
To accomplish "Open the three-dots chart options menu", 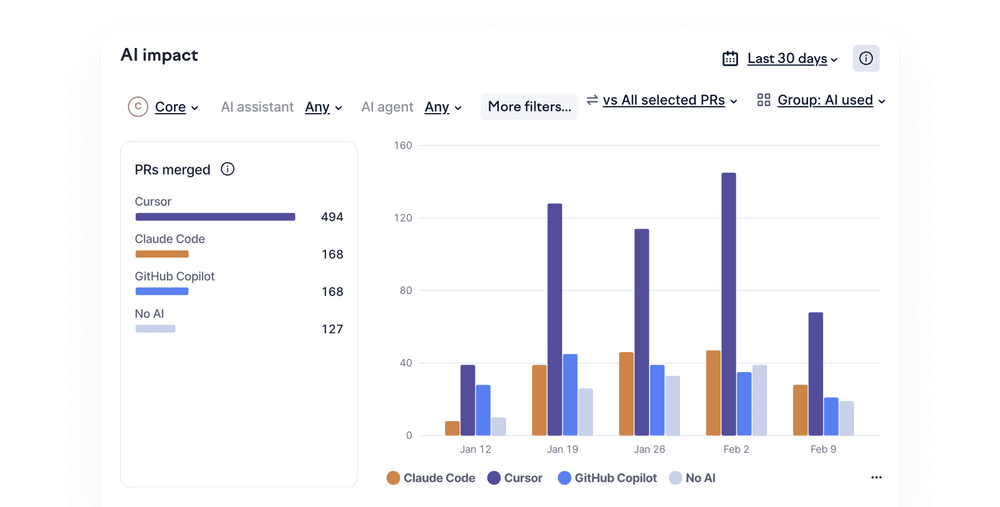I will pyautogui.click(x=876, y=478).
